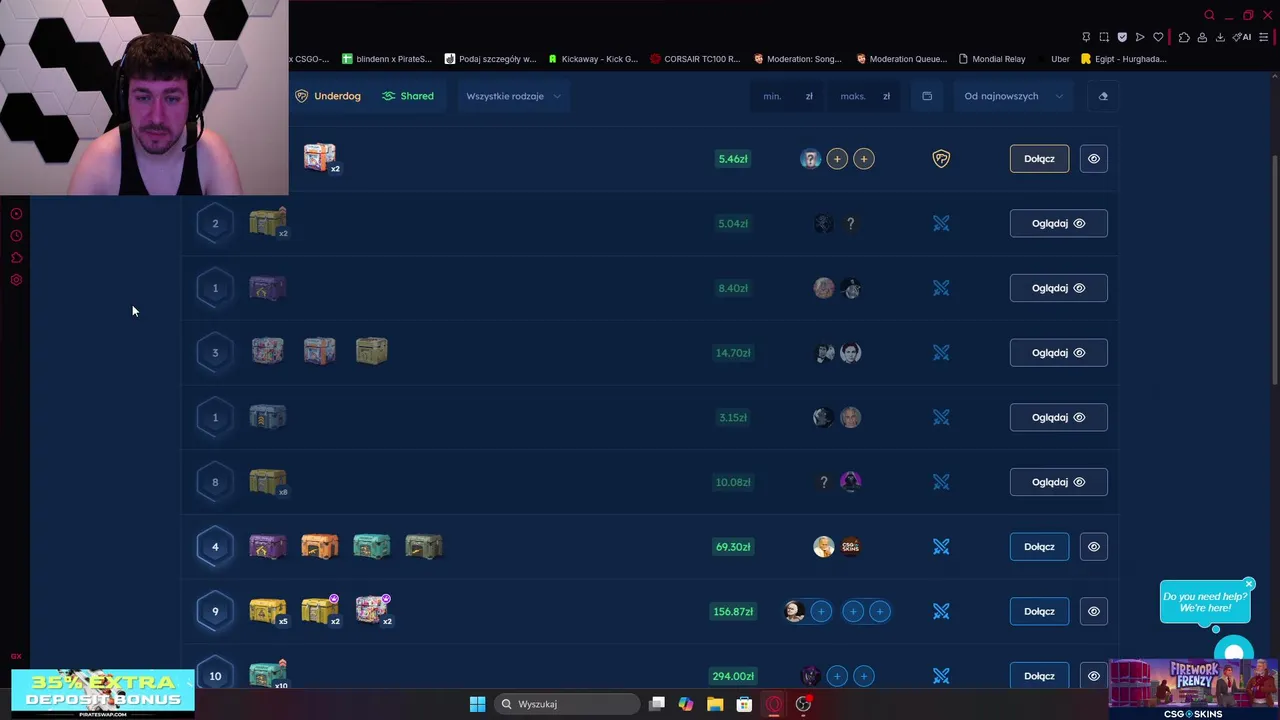Screen dimensions: 1280x720
Task: Click crossed-swords mode icon in 156.87zł row
Action: pos(941,611)
